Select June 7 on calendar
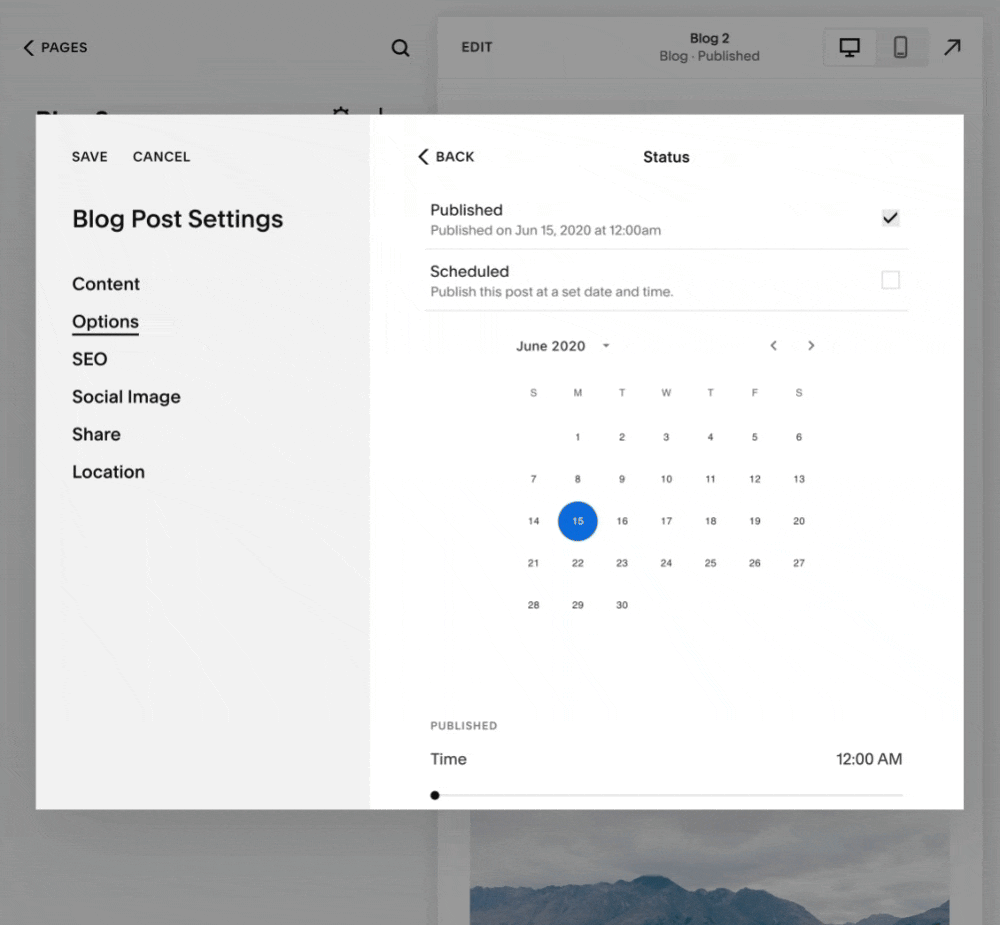This screenshot has width=1000, height=925. coord(534,479)
